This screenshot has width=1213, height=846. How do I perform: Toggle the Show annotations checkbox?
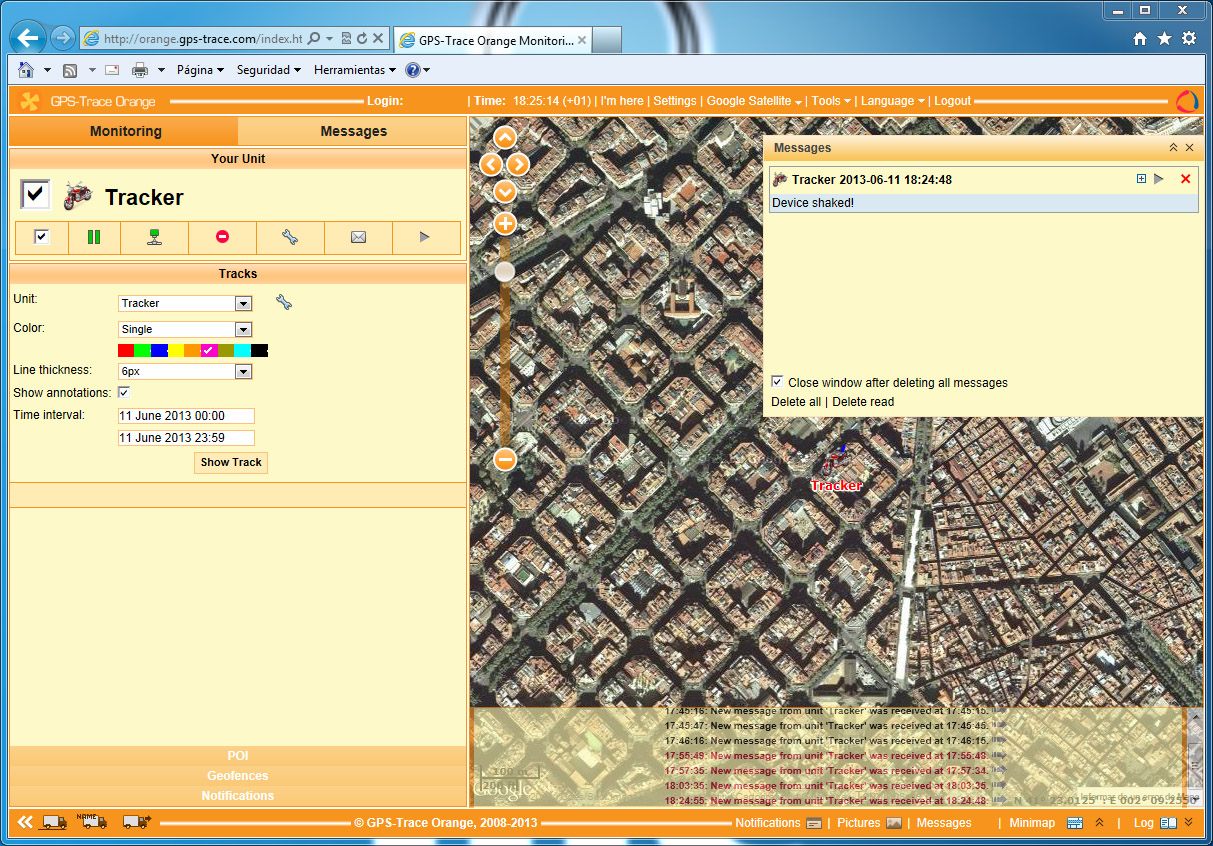[124, 392]
